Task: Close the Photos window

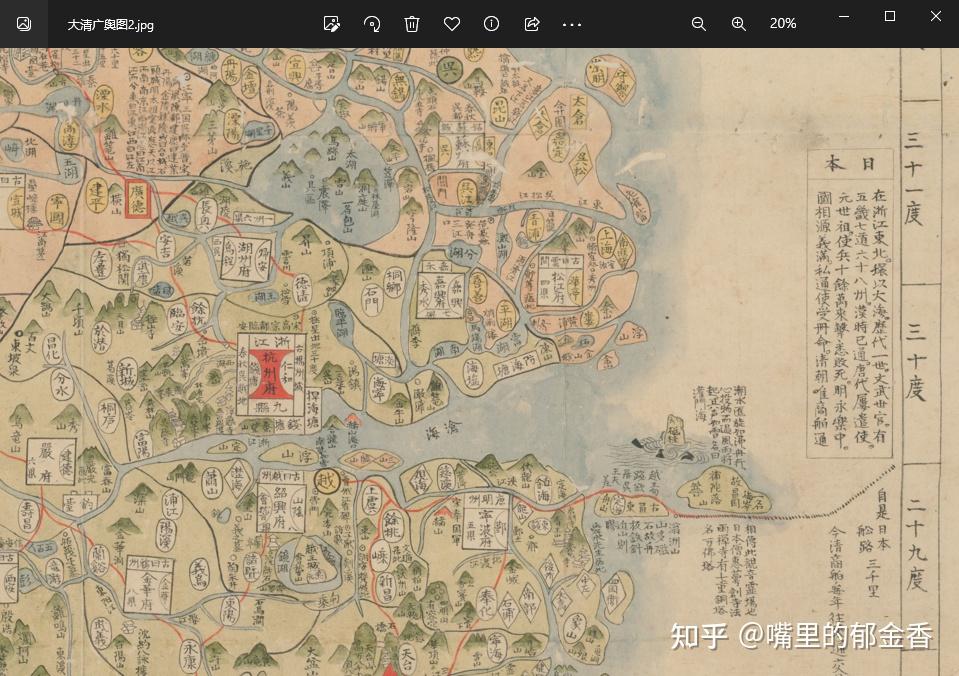Action: coord(936,17)
